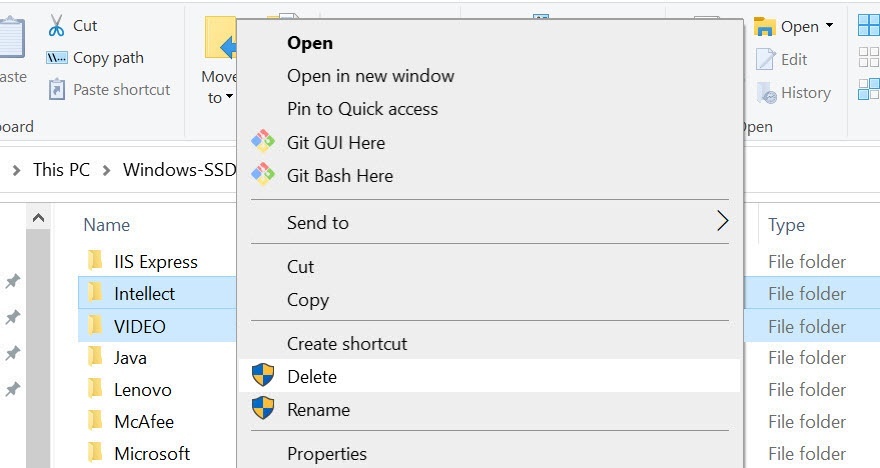Viewport: 880px width, 468px height.
Task: Click the shield icon beside Delete
Action: (263, 376)
